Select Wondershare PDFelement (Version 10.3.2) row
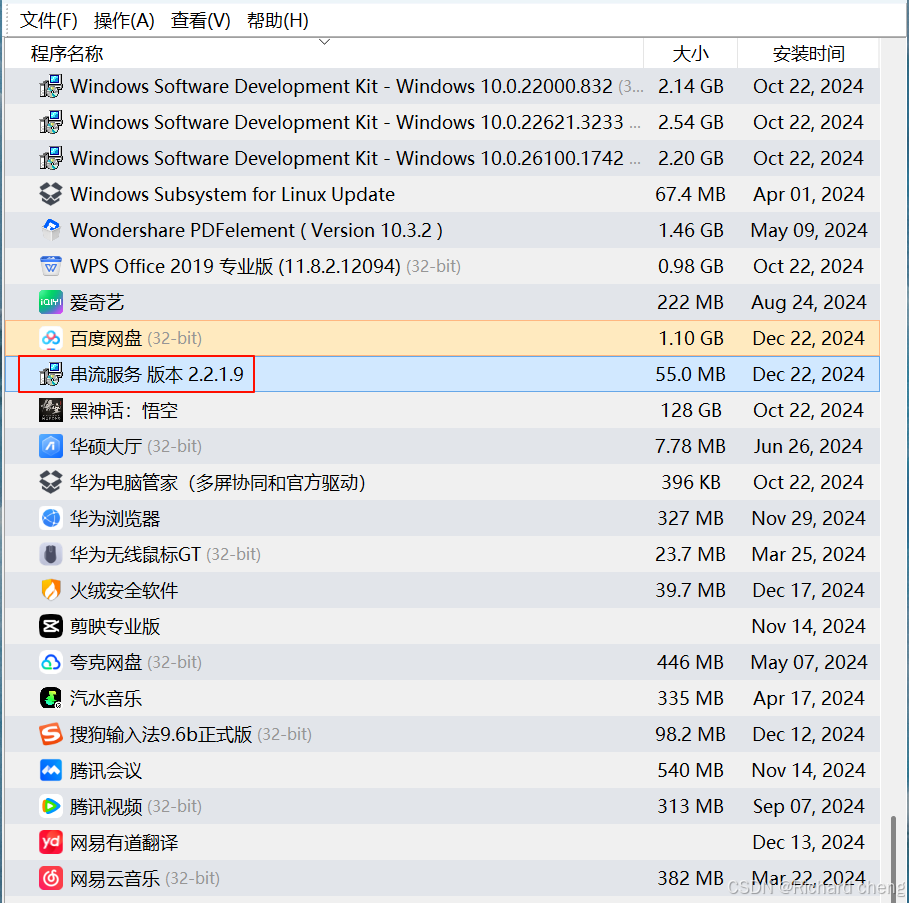The height and width of the screenshot is (903, 909). 442,230
